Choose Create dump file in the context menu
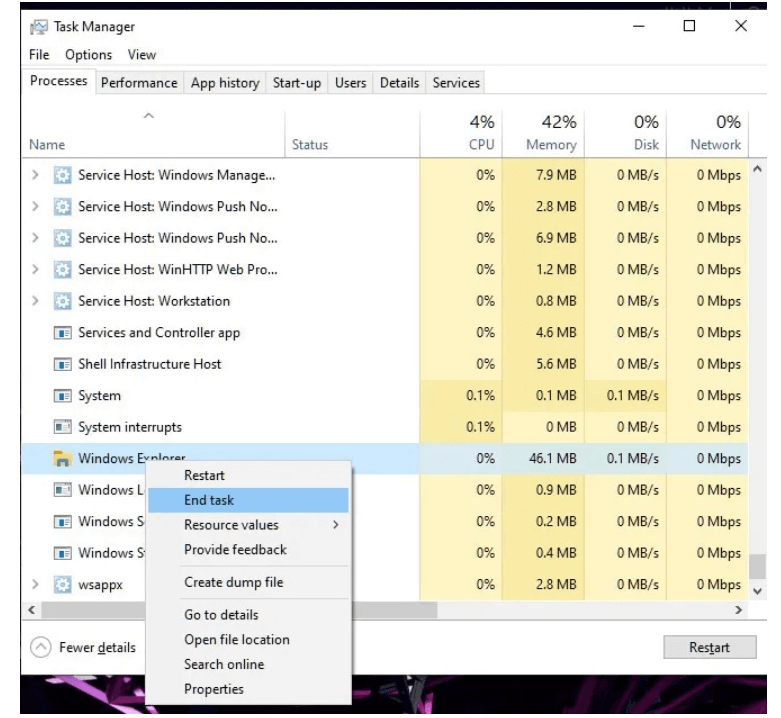The image size is (781, 718). point(248,582)
